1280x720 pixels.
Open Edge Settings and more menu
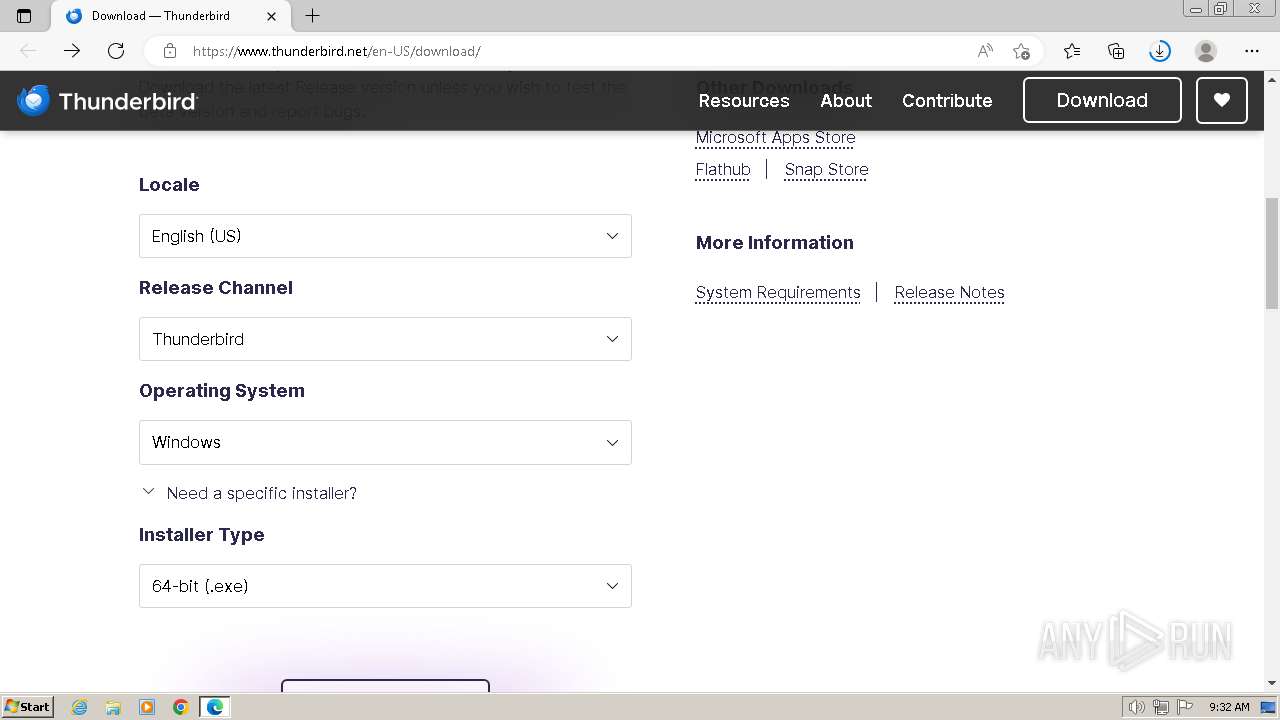click(x=1252, y=51)
